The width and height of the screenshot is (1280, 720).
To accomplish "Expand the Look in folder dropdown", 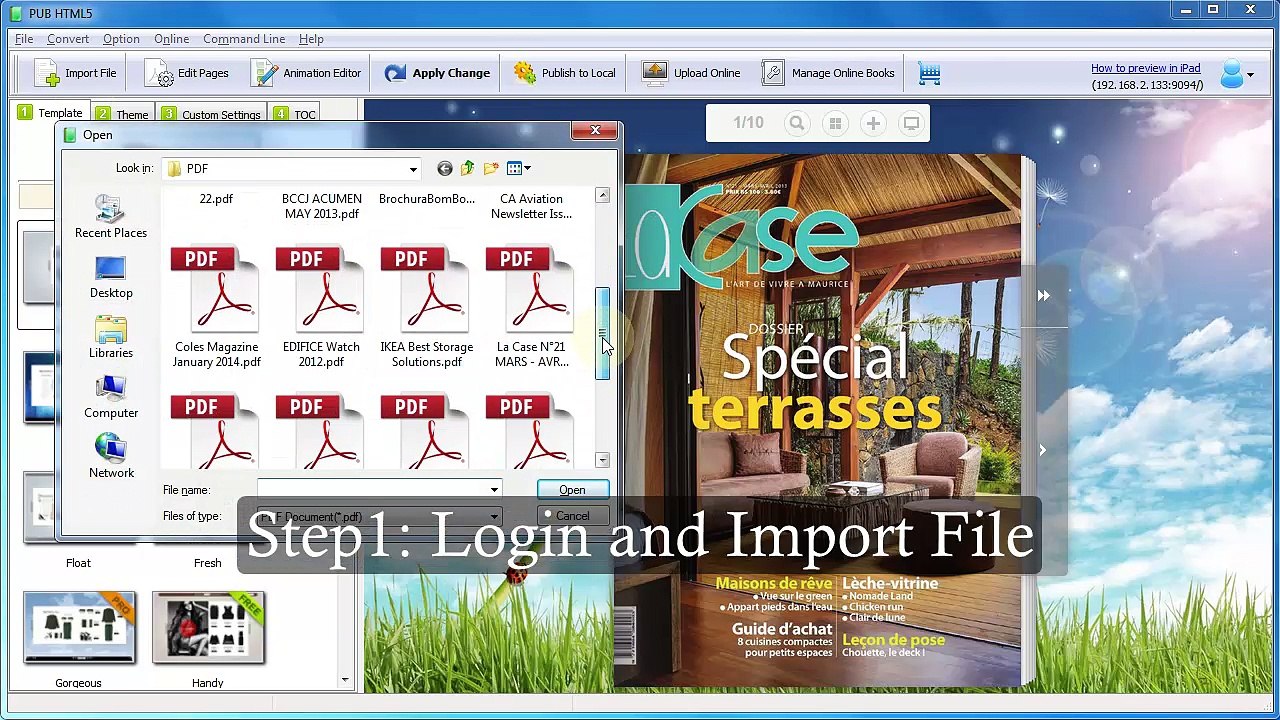I will tap(412, 169).
